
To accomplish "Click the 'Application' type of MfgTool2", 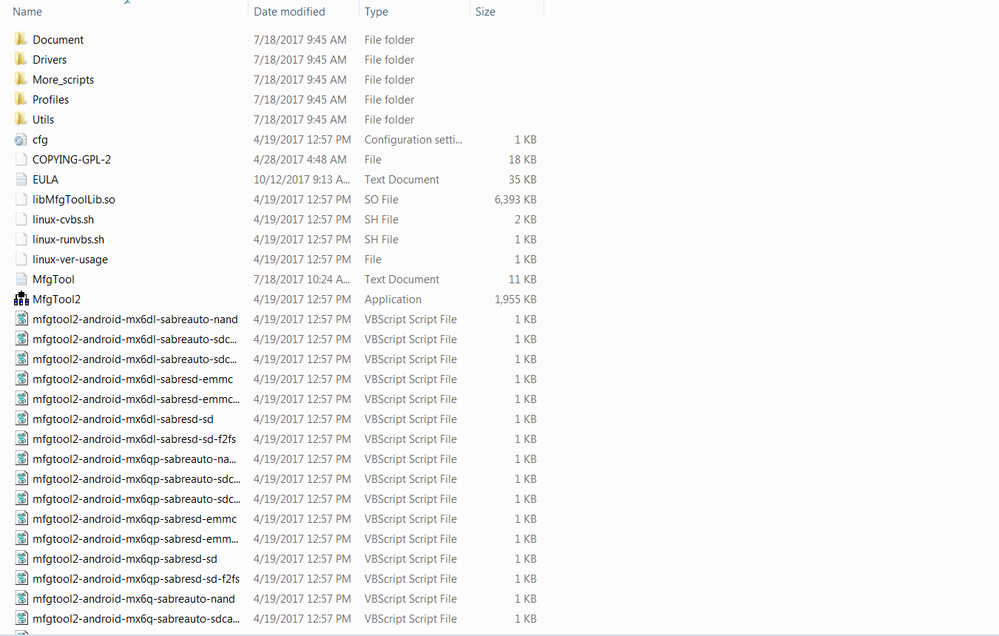I will coord(392,299).
